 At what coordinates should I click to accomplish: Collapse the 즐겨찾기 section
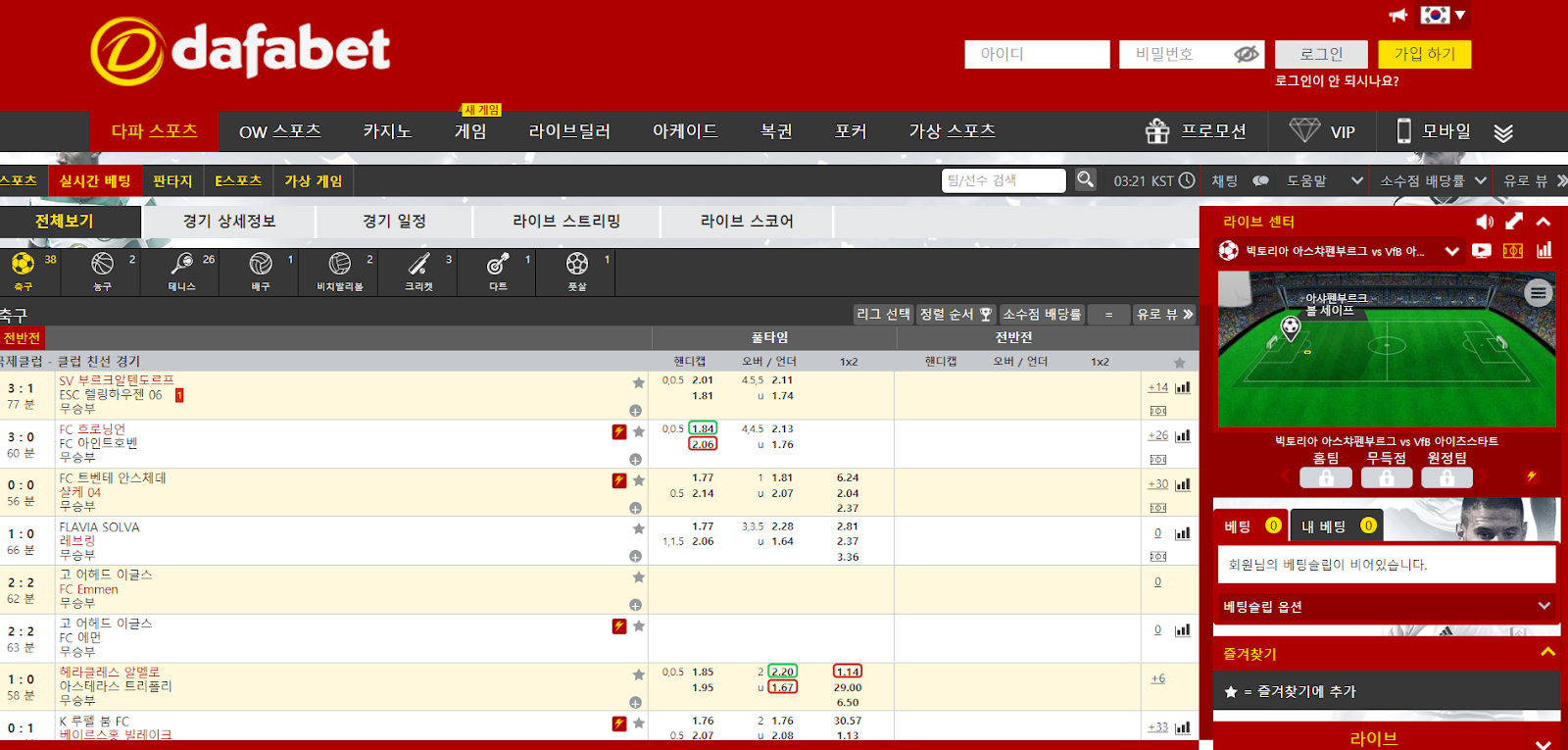[1548, 653]
